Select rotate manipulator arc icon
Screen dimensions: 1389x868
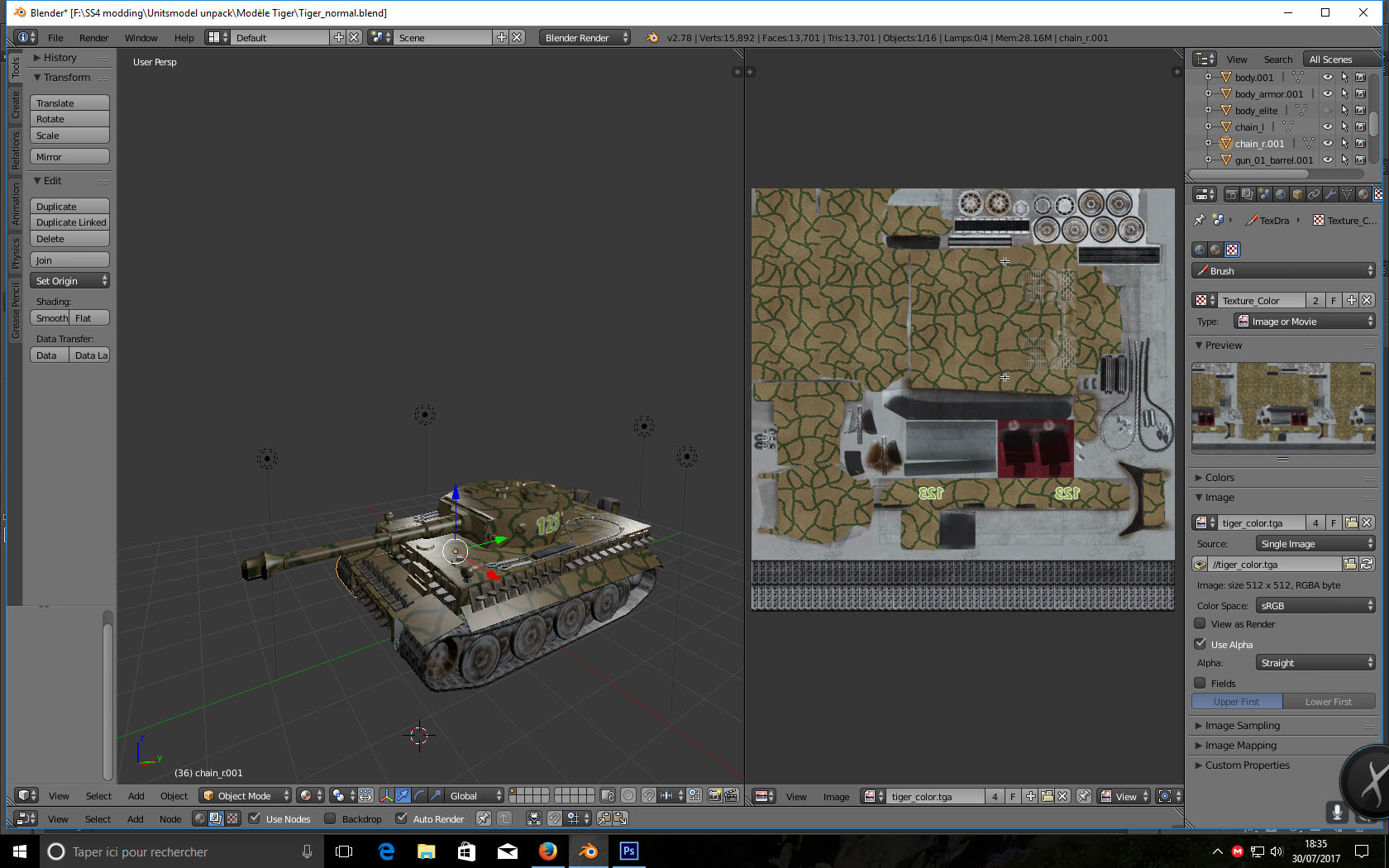[x=419, y=795]
